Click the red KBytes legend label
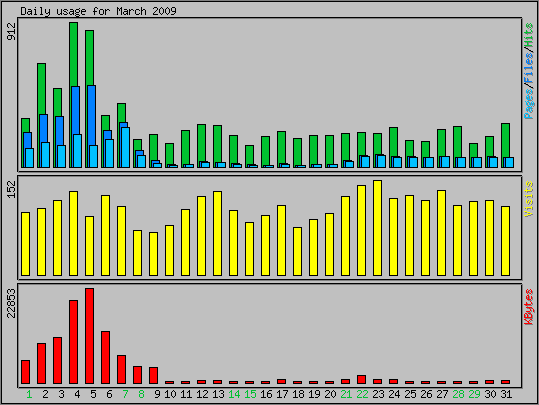The image size is (539, 405). click(529, 307)
